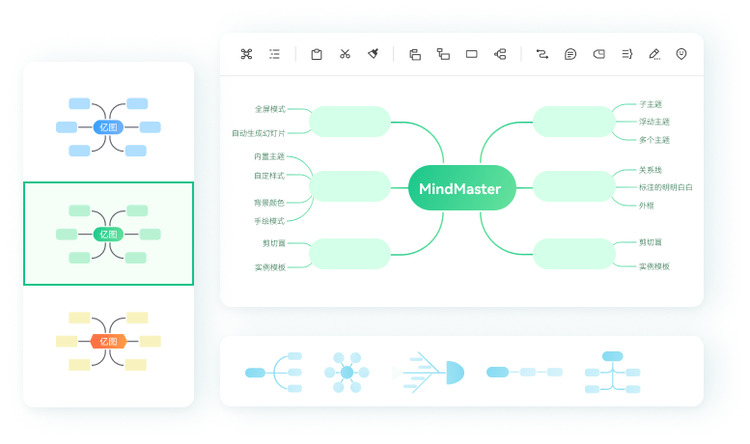Click the 子主题 subtopic text
This screenshot has height=444, width=750.
point(651,104)
